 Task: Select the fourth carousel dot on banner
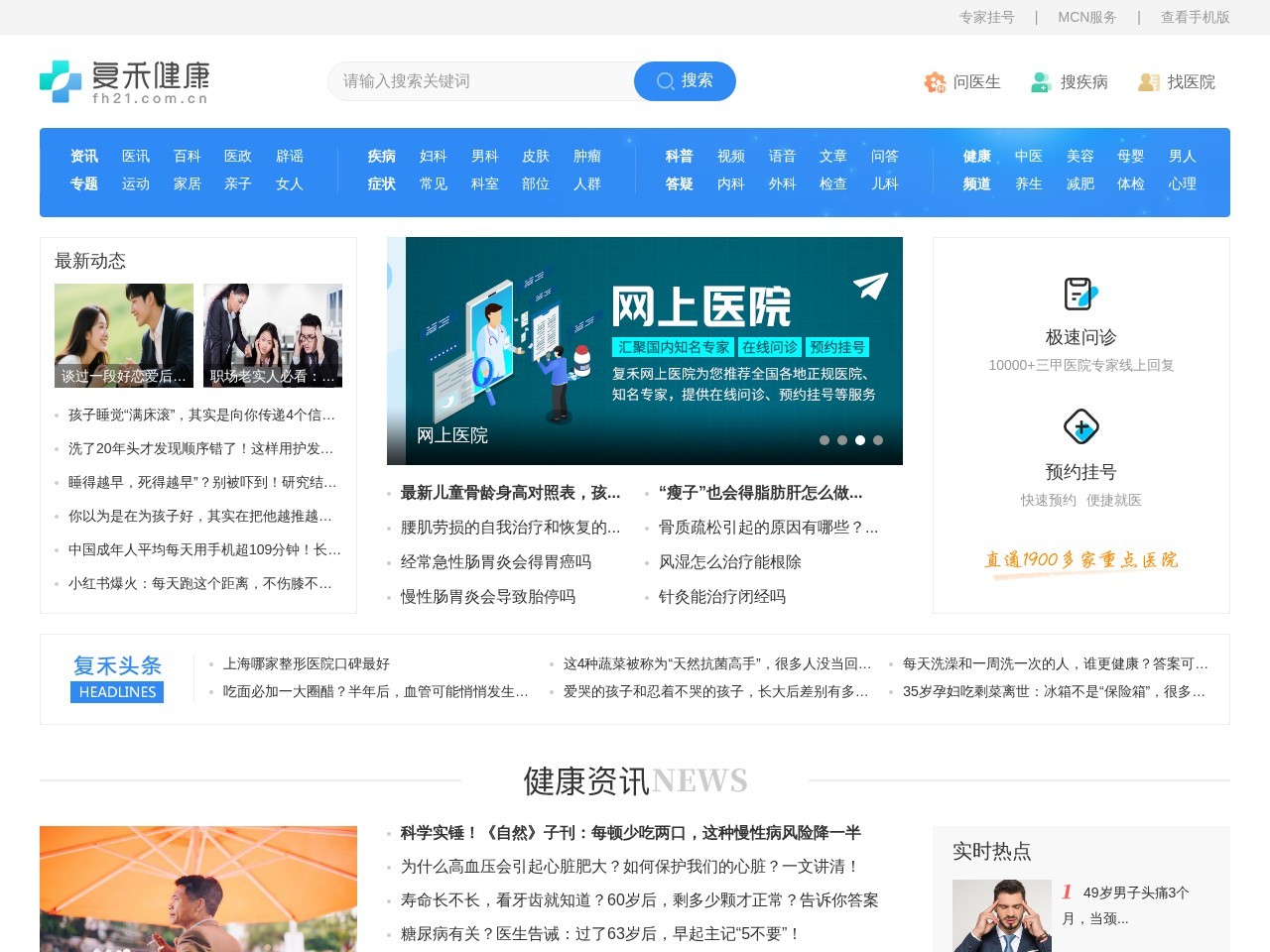click(878, 440)
